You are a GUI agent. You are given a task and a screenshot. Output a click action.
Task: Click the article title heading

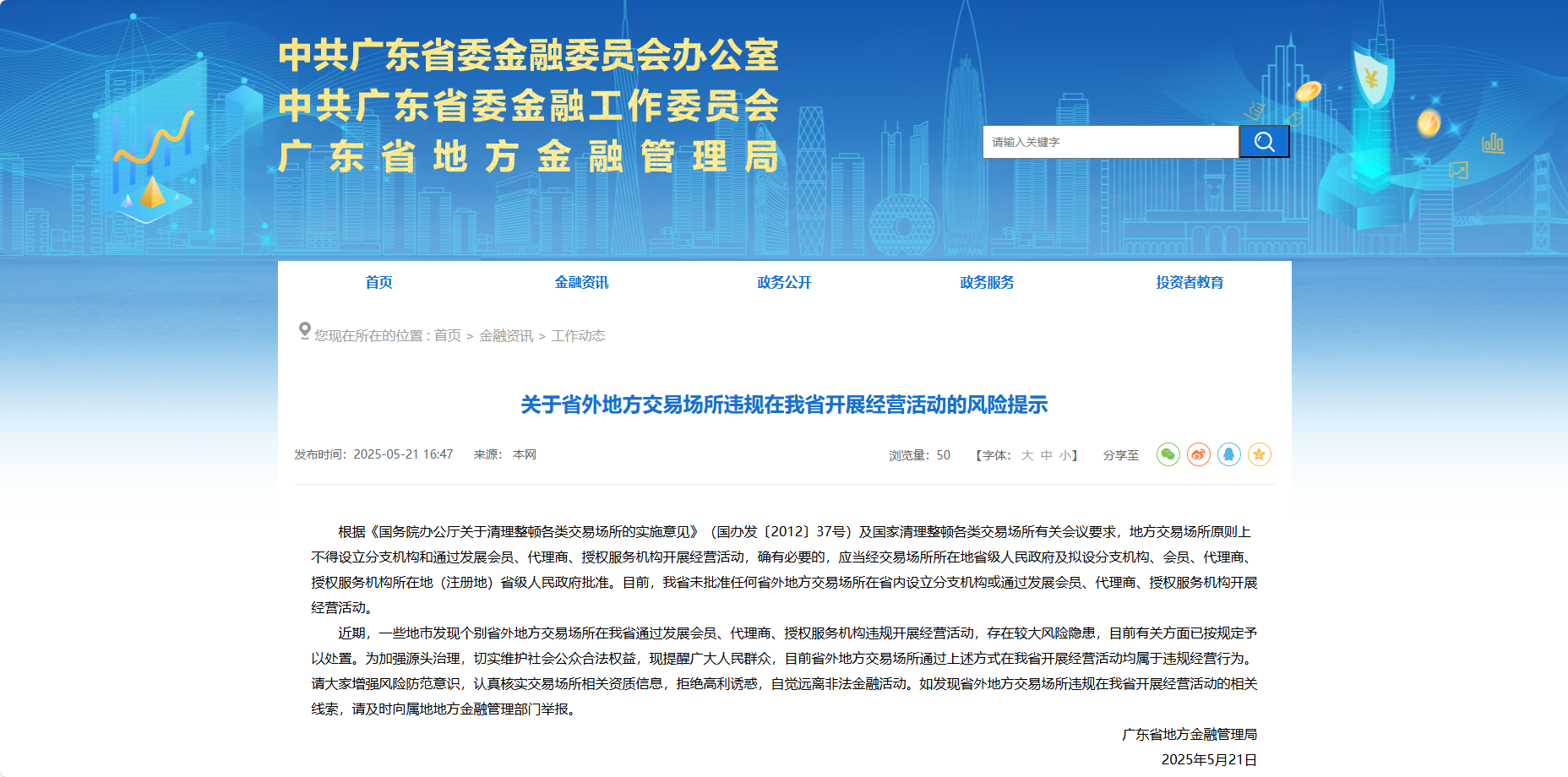click(784, 405)
